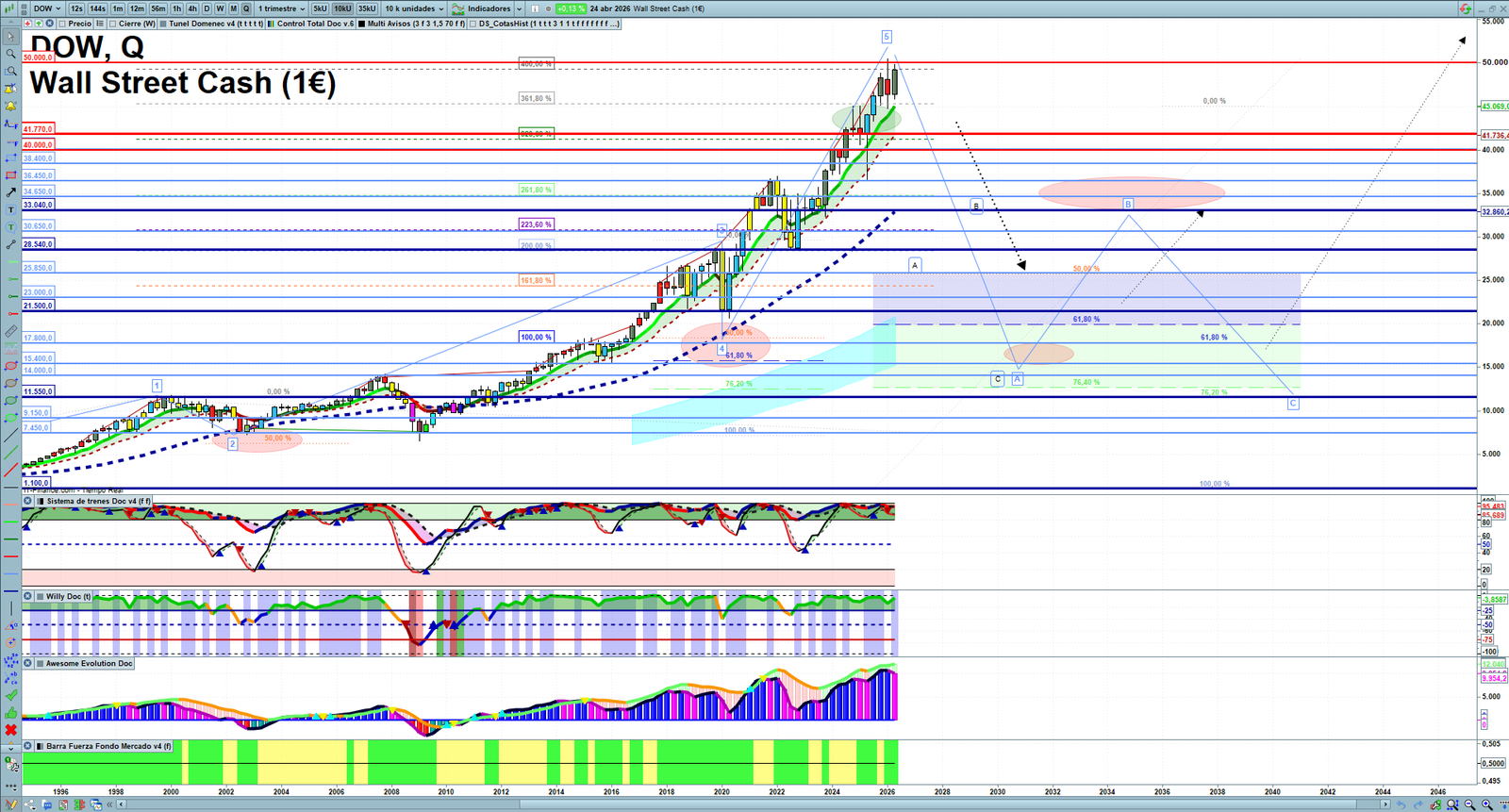Select the ruler measurement tool
1509x812 pixels.
point(11,331)
